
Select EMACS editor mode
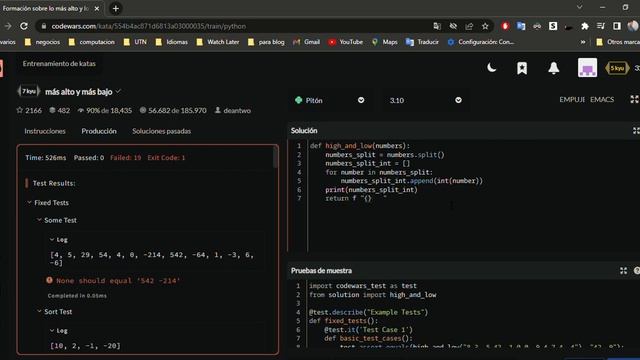pos(602,100)
